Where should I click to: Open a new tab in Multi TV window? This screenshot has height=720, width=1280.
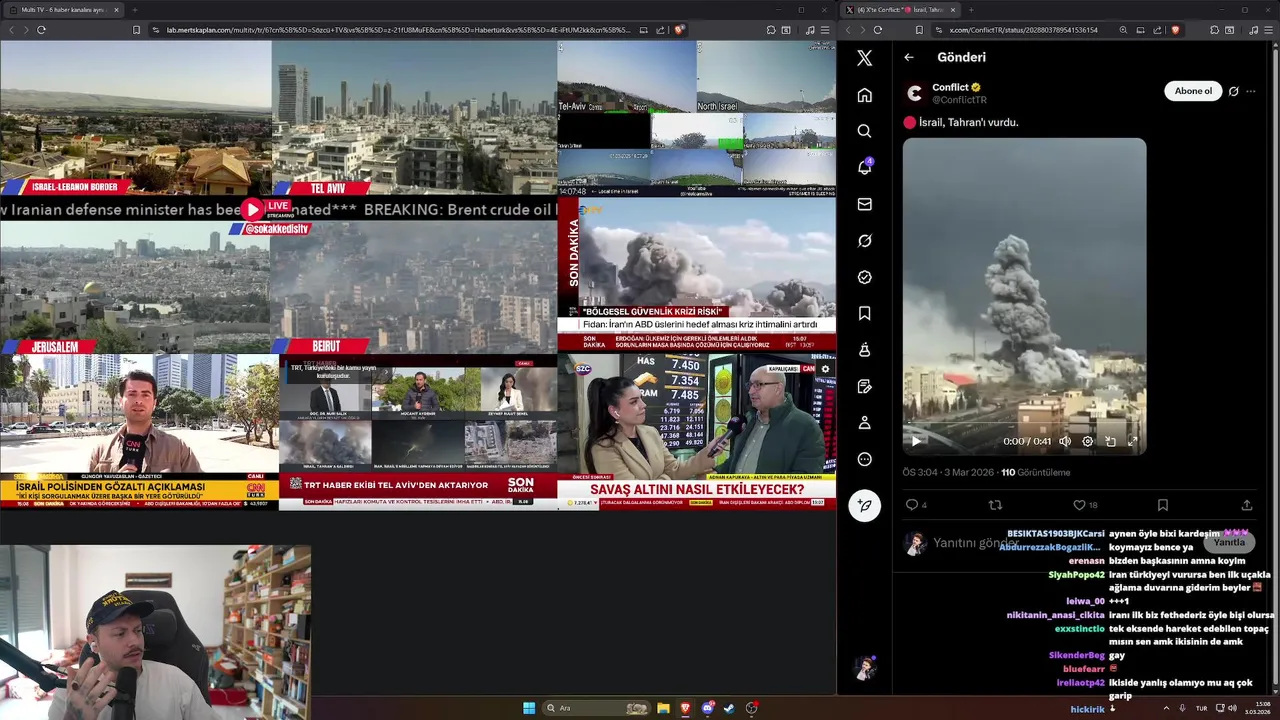[134, 10]
